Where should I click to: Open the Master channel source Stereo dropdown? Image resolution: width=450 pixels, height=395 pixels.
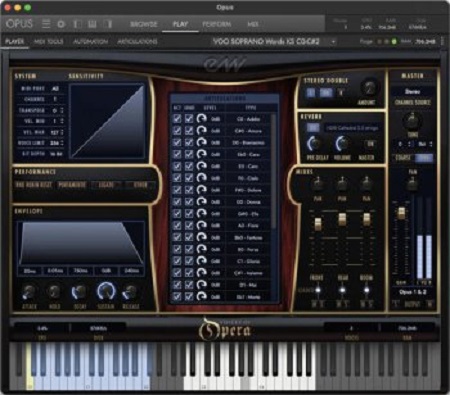412,91
